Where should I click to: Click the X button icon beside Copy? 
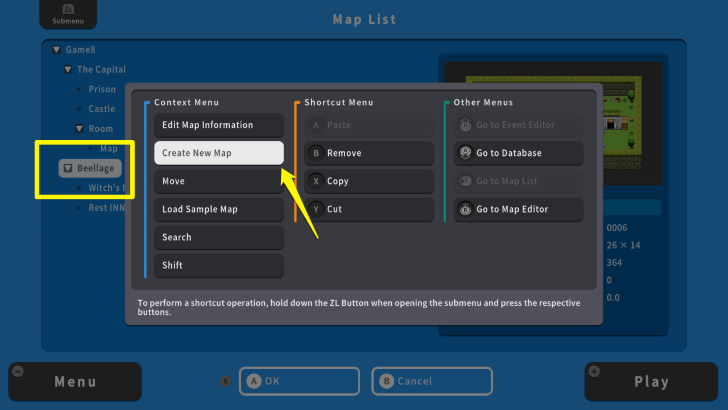pyautogui.click(x=316, y=181)
